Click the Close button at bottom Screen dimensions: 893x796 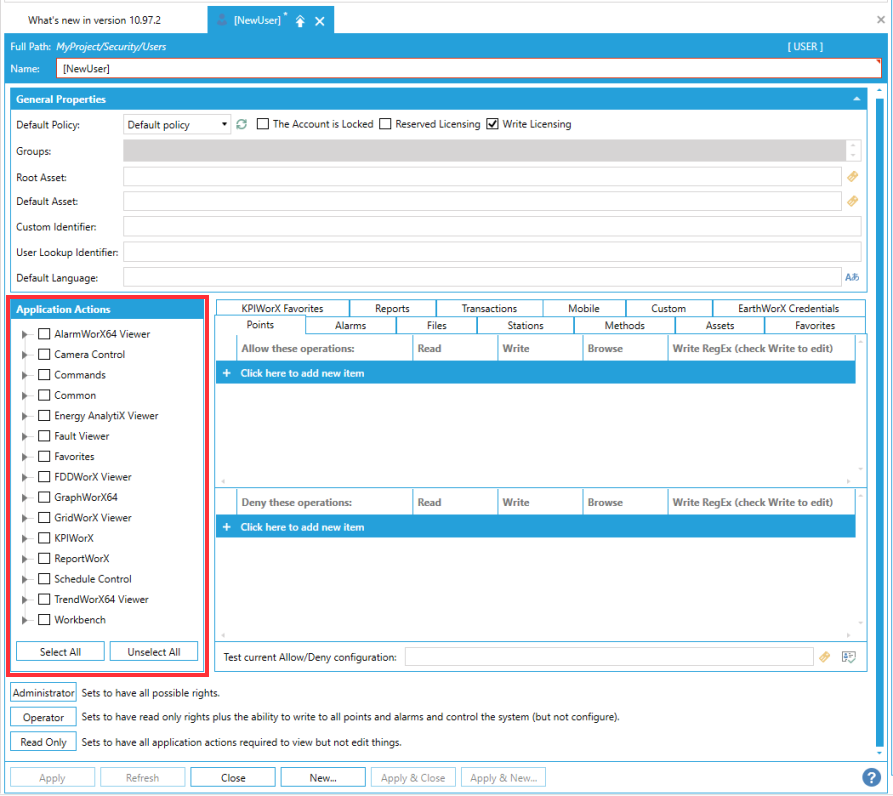pyautogui.click(x=233, y=777)
